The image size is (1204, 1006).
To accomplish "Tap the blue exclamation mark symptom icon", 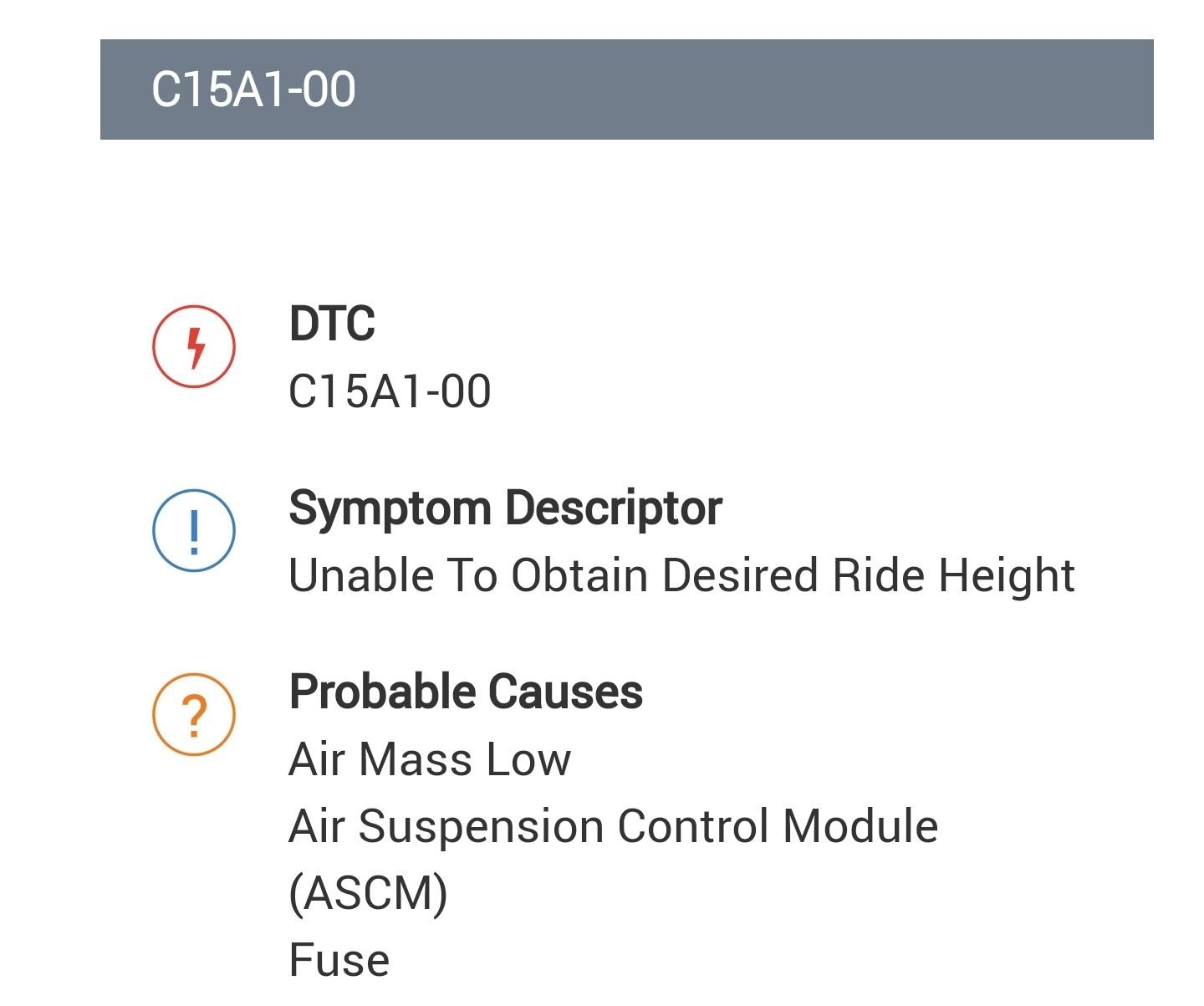I will tap(194, 530).
